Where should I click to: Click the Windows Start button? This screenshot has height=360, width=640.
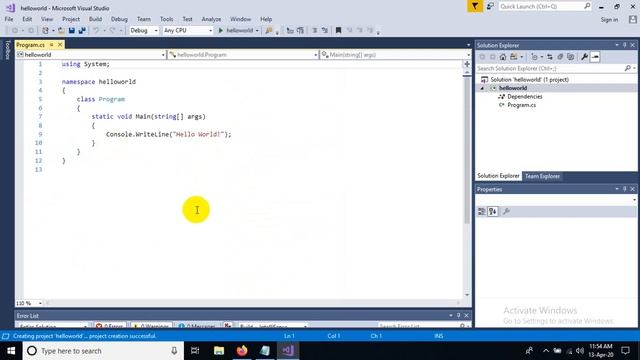(11, 351)
